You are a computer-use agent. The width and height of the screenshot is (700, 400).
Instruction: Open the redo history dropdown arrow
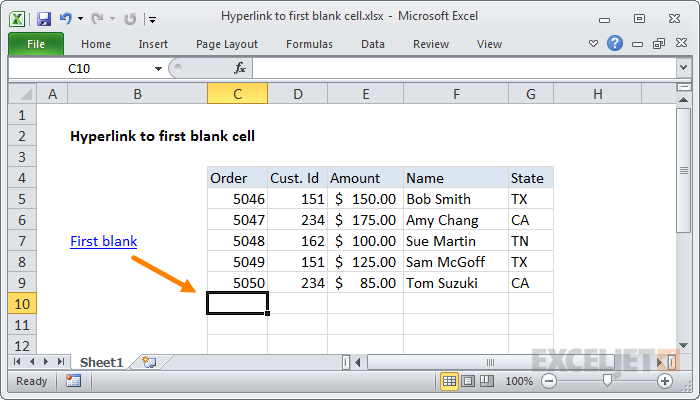pyautogui.click(x=112, y=19)
